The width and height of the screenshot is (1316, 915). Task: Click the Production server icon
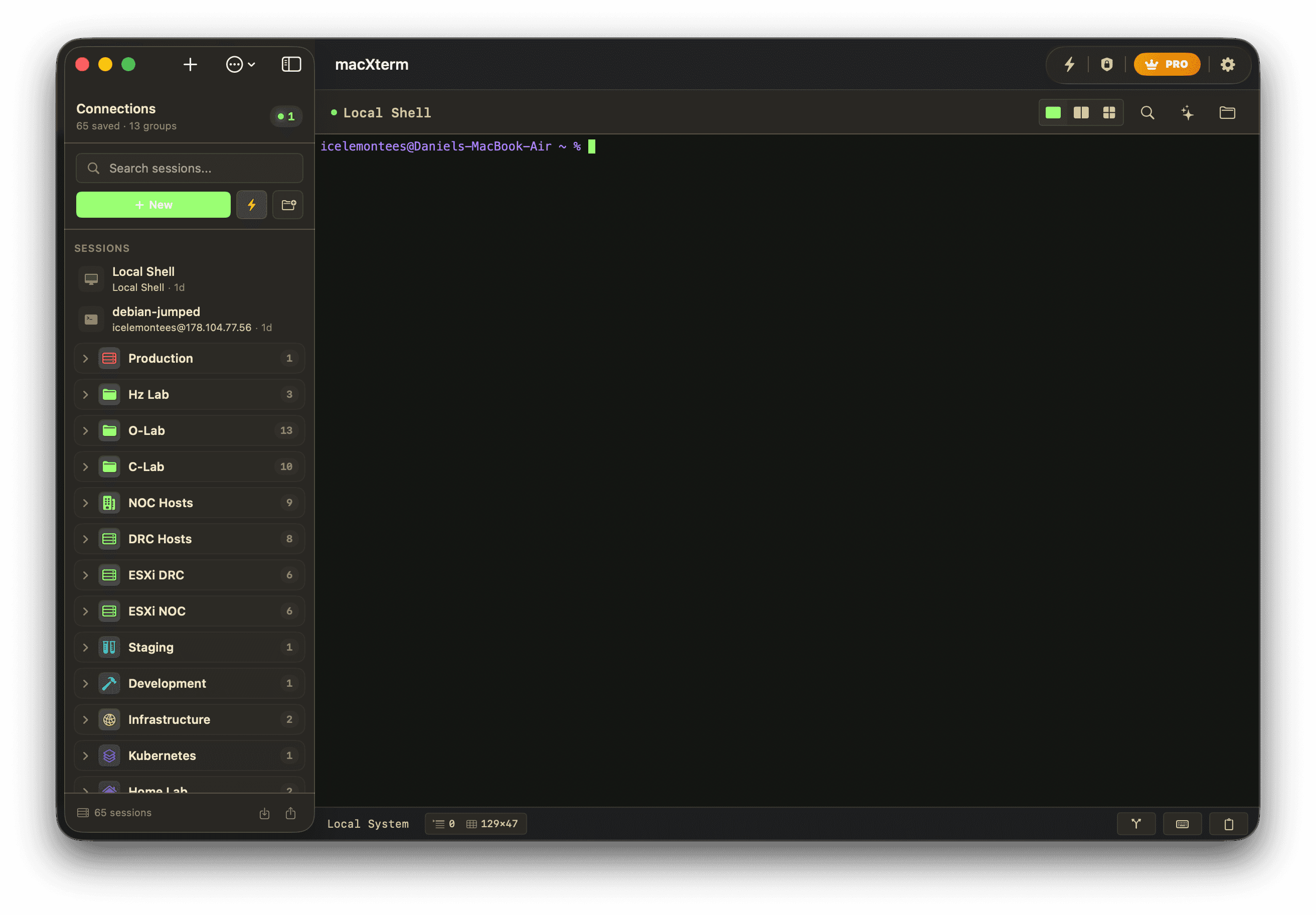point(109,358)
